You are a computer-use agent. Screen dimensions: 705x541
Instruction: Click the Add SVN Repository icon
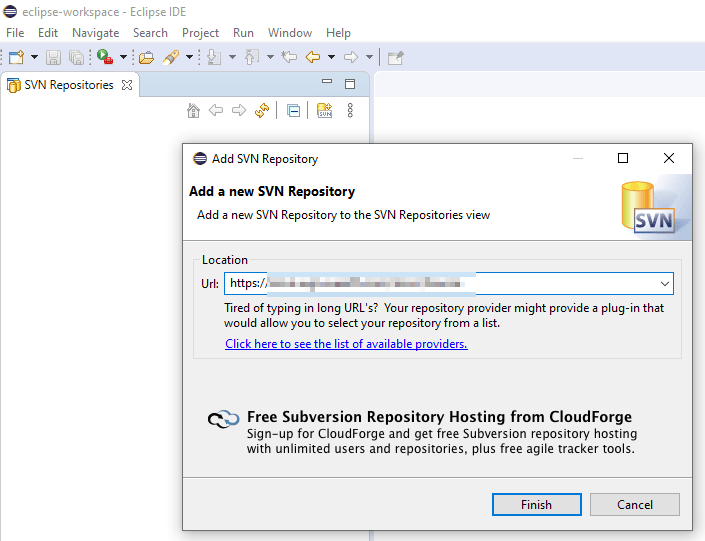click(x=324, y=111)
